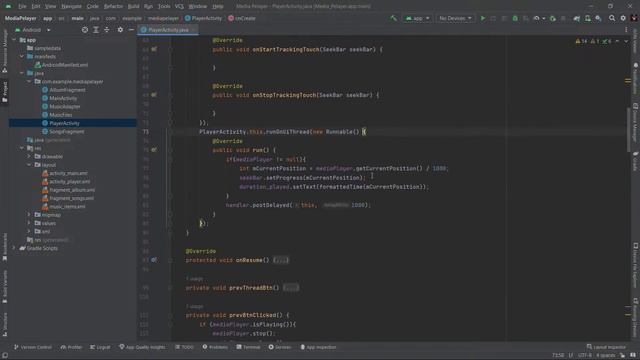The width and height of the screenshot is (640, 360).
Task: Open IDE settings gear in main toolbar
Action: [623, 18]
